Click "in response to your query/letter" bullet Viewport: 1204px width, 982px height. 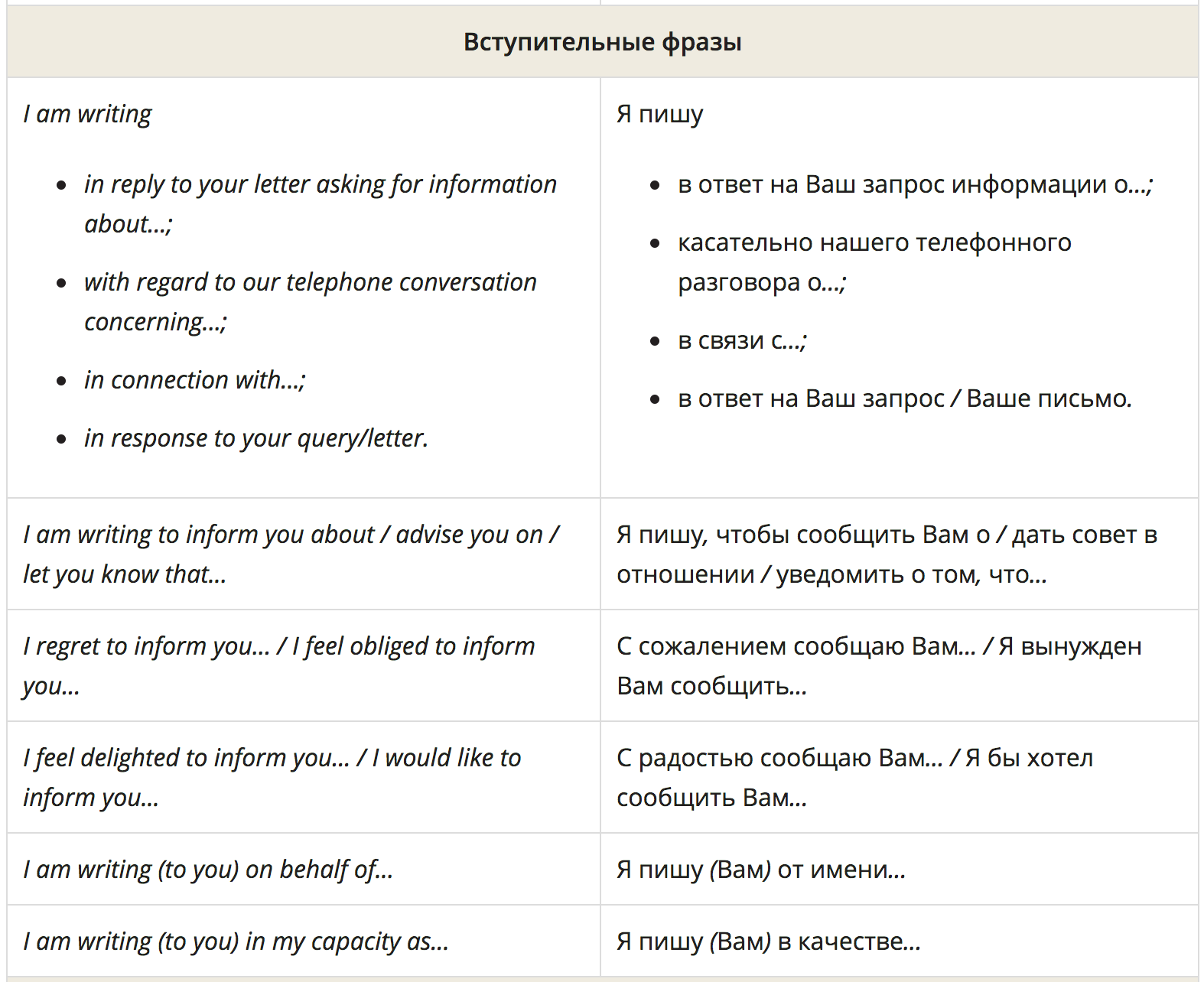255,438
